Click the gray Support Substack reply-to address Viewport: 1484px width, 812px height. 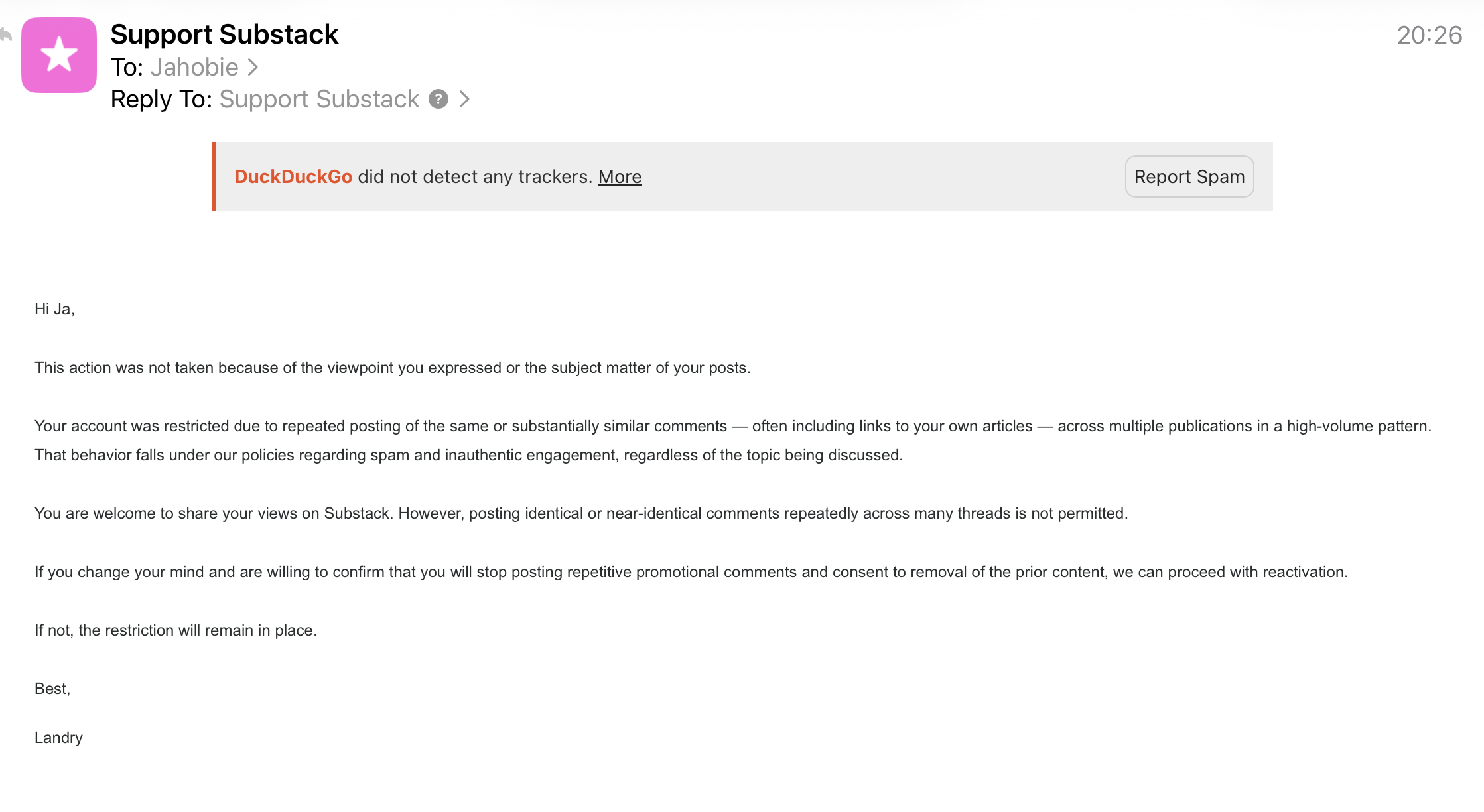[319, 99]
